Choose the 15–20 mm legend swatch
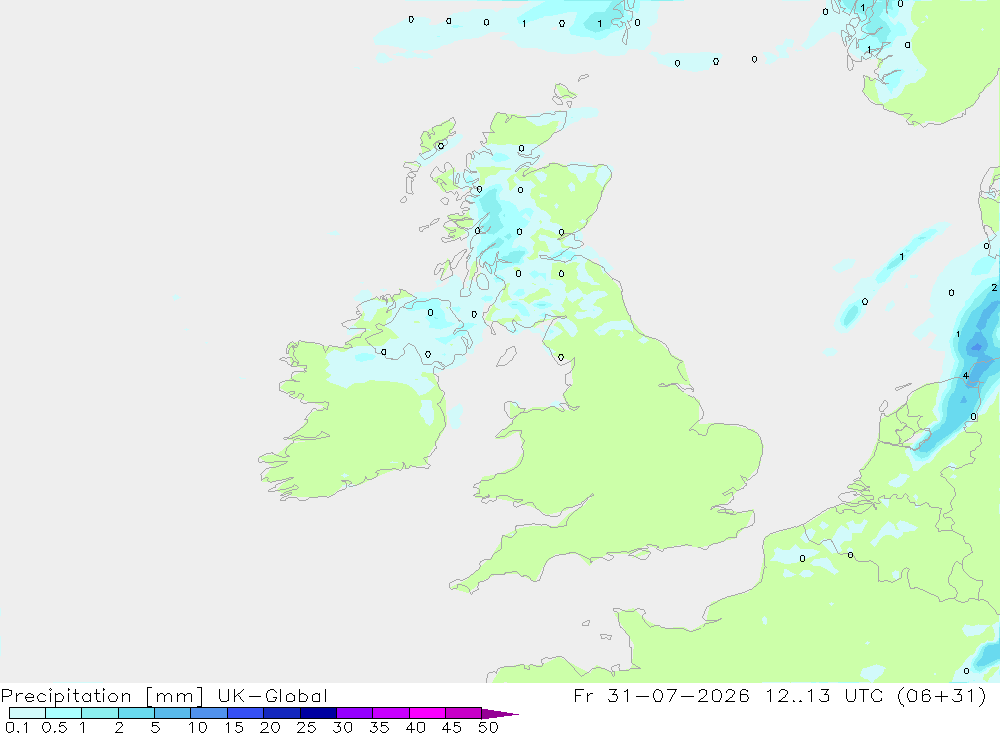This screenshot has height=733, width=1000. pos(245,713)
